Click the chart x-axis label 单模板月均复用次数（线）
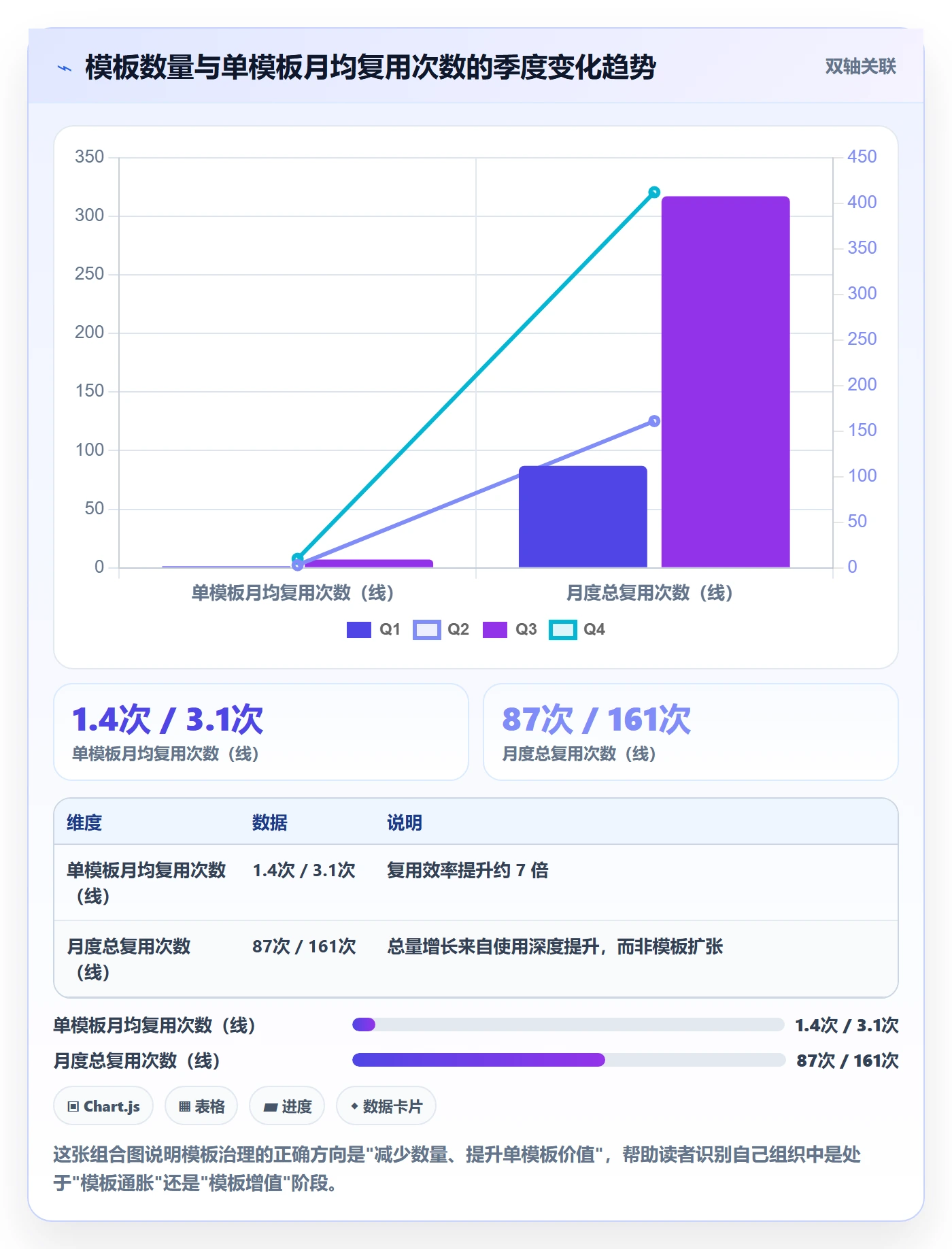Image resolution: width=952 pixels, height=1249 pixels. click(x=293, y=593)
